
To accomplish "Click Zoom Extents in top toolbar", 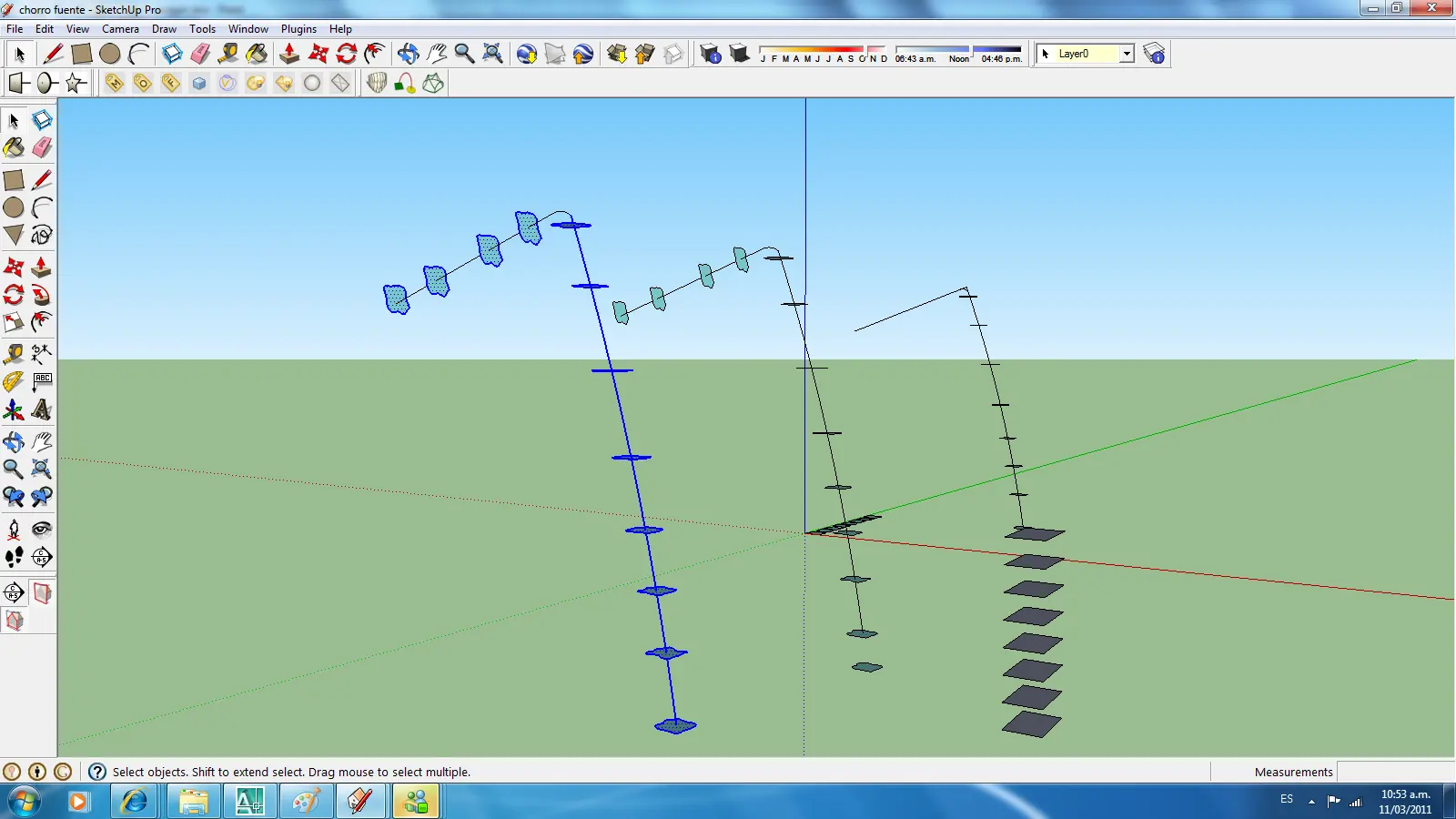I will 492,54.
